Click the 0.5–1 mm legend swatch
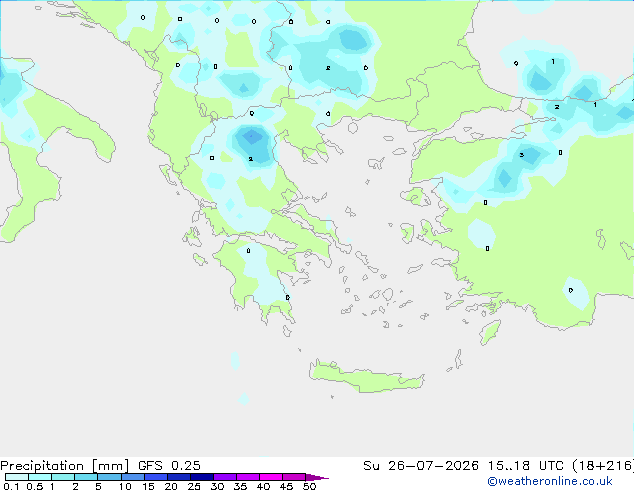The image size is (634, 490). [40, 477]
